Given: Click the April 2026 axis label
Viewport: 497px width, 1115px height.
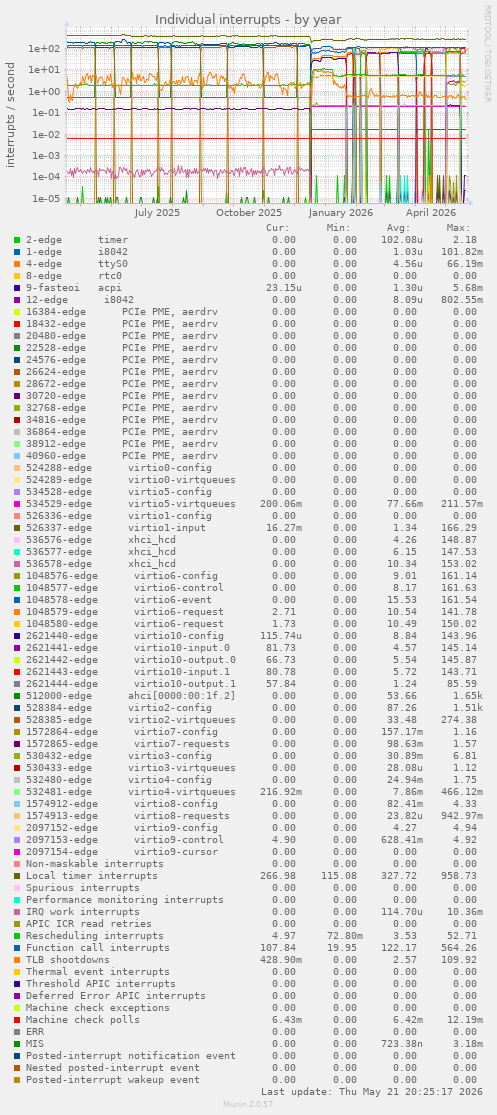Looking at the screenshot, I should click(431, 213).
